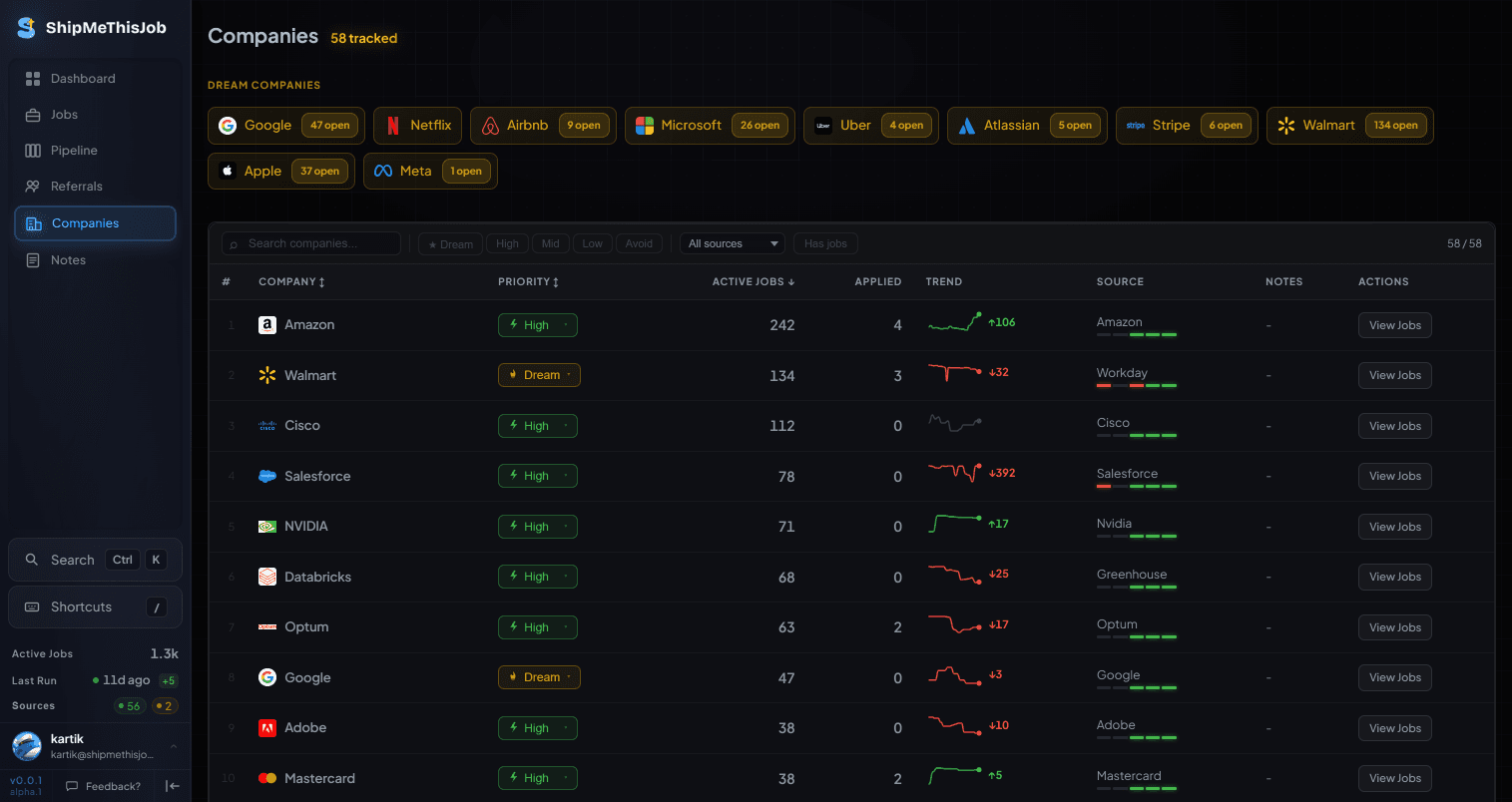Collapse the sidebar with the arrow icon
Image resolution: width=1512 pixels, height=802 pixels.
coord(173,786)
